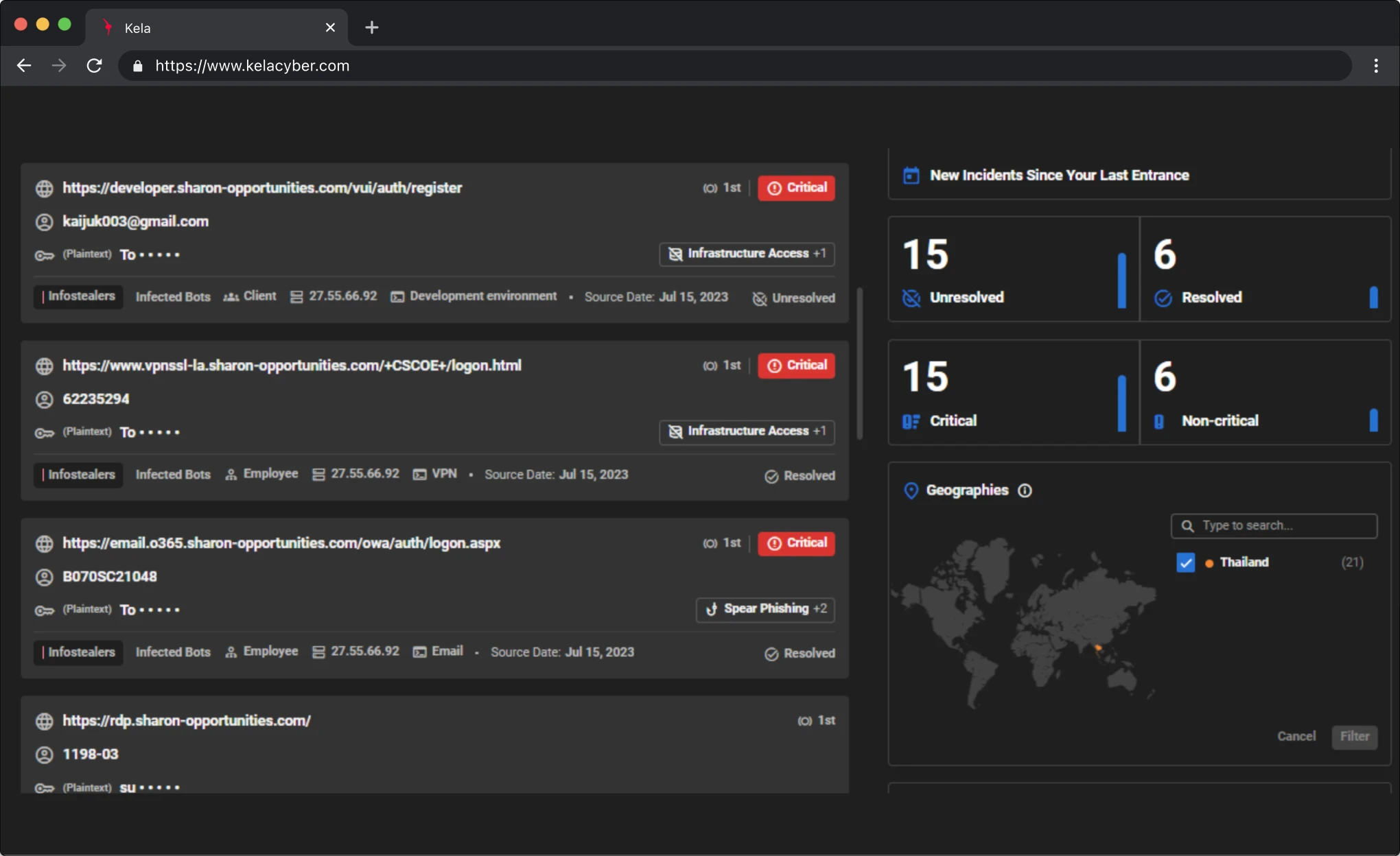Click the Development environment label
1400x856 pixels.
[x=483, y=296]
